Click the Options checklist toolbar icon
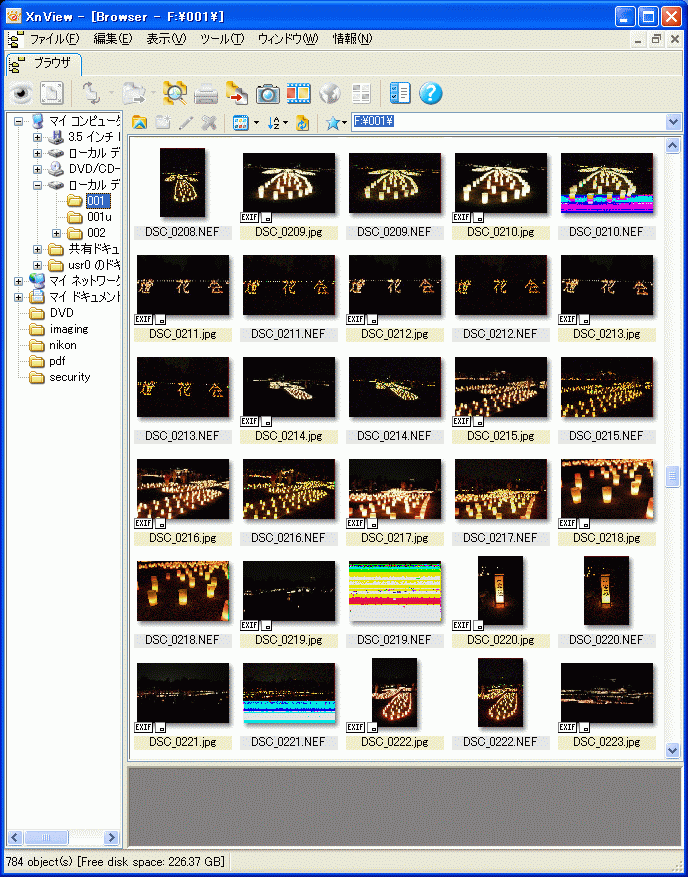 pos(400,94)
